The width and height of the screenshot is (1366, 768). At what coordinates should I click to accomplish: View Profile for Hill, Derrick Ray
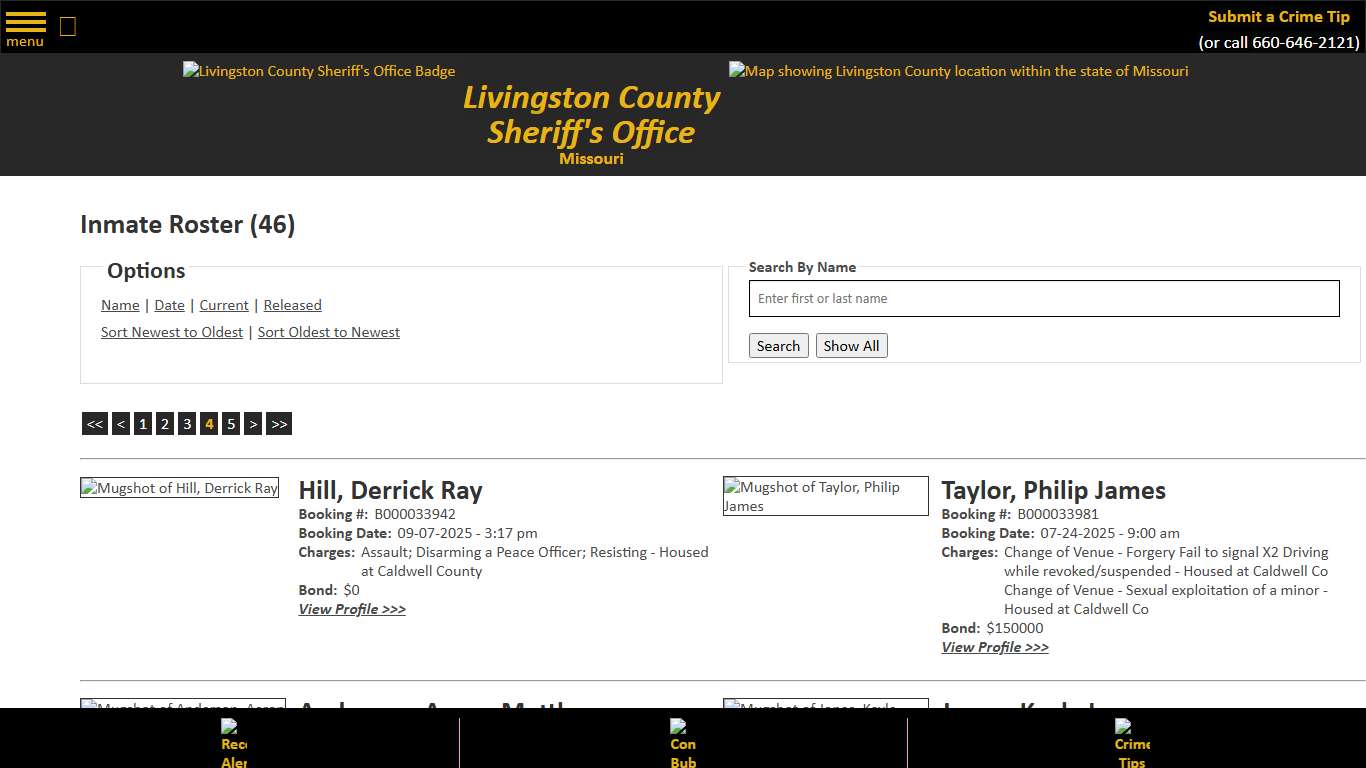click(352, 609)
